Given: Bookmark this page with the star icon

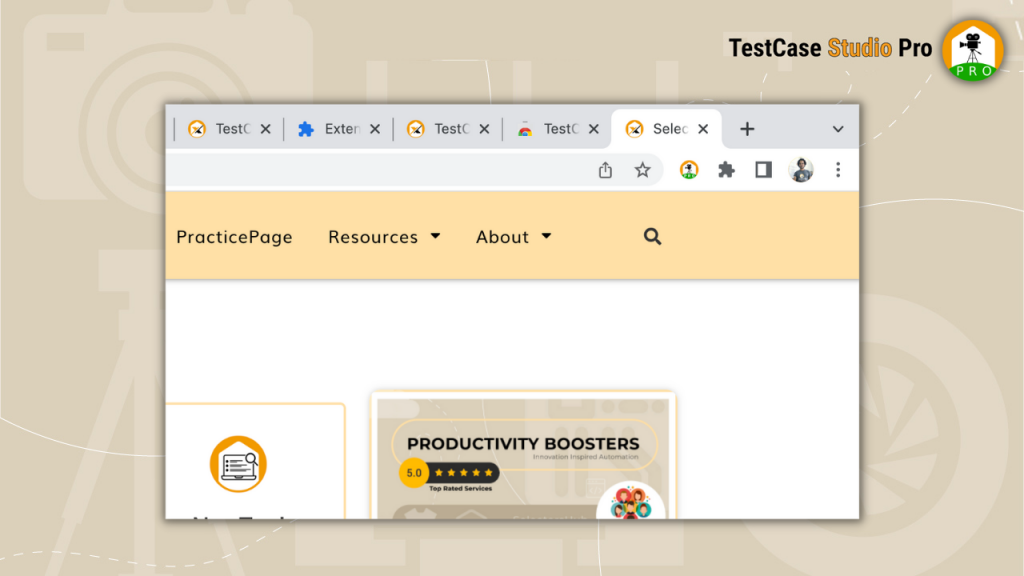Looking at the screenshot, I should coord(643,170).
